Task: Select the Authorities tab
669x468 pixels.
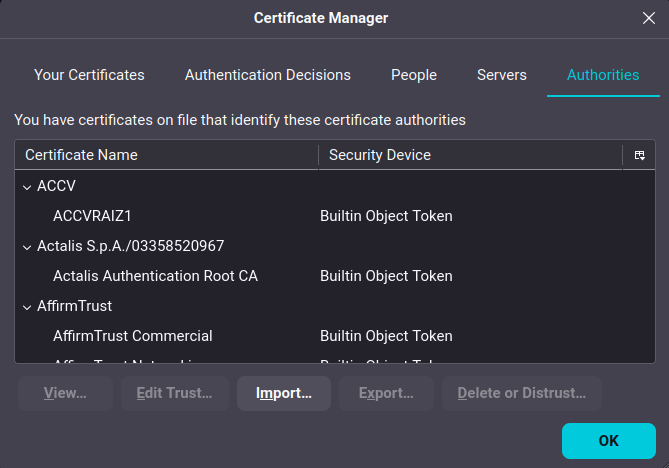Action: point(602,75)
